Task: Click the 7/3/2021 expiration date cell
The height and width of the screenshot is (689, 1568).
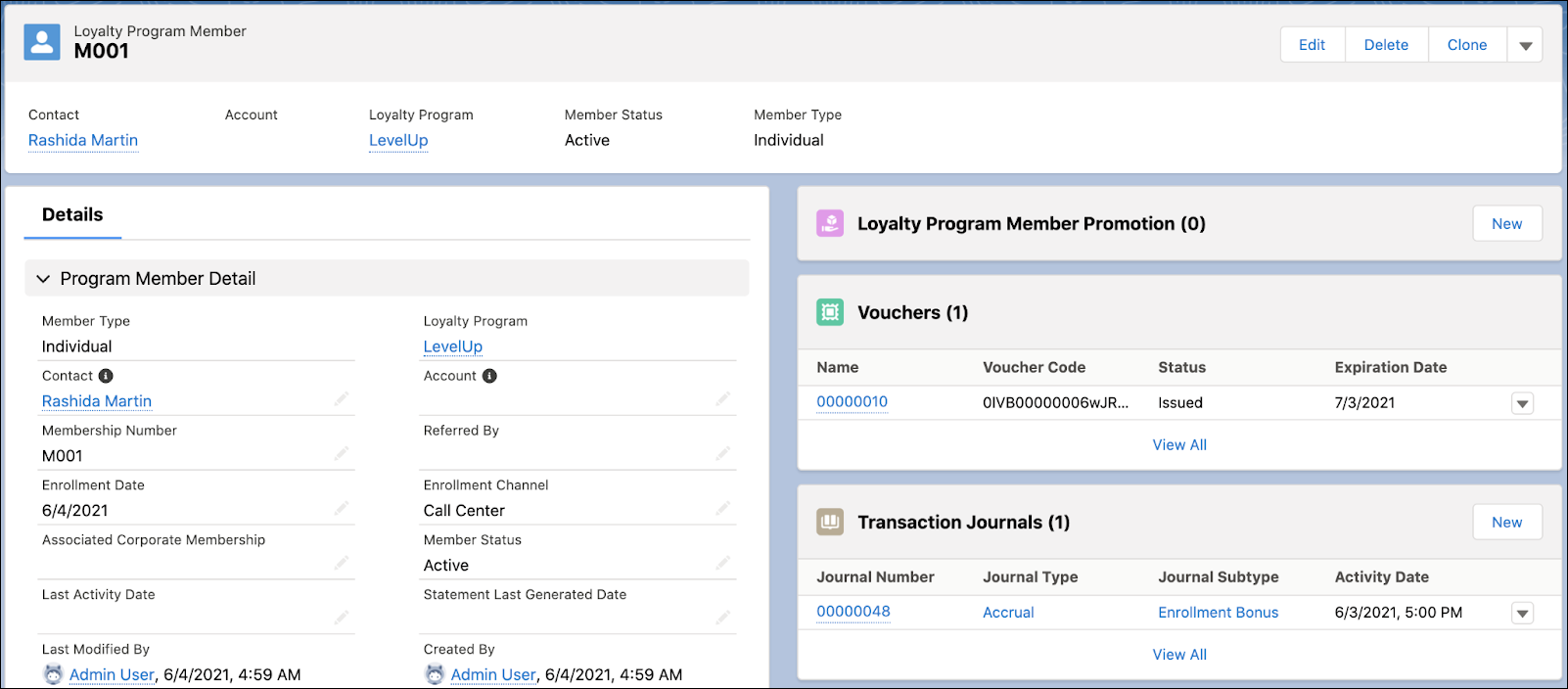Action: [1364, 402]
